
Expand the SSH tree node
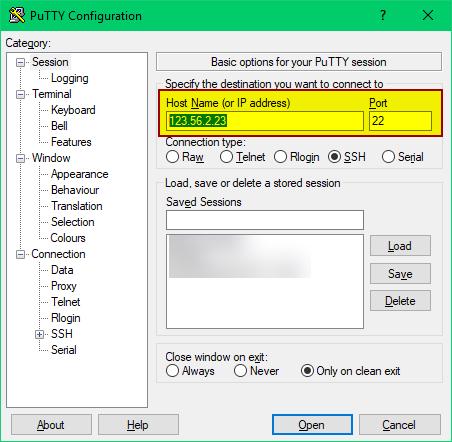39,334
